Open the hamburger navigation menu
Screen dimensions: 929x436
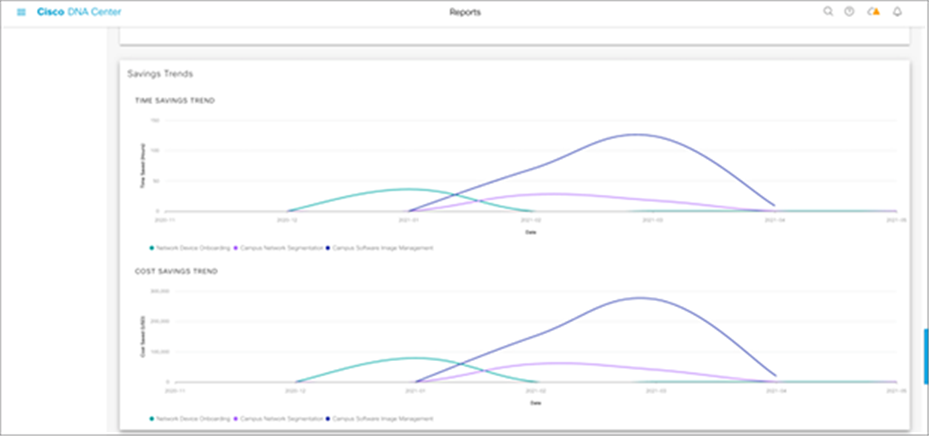pyautogui.click(x=21, y=12)
